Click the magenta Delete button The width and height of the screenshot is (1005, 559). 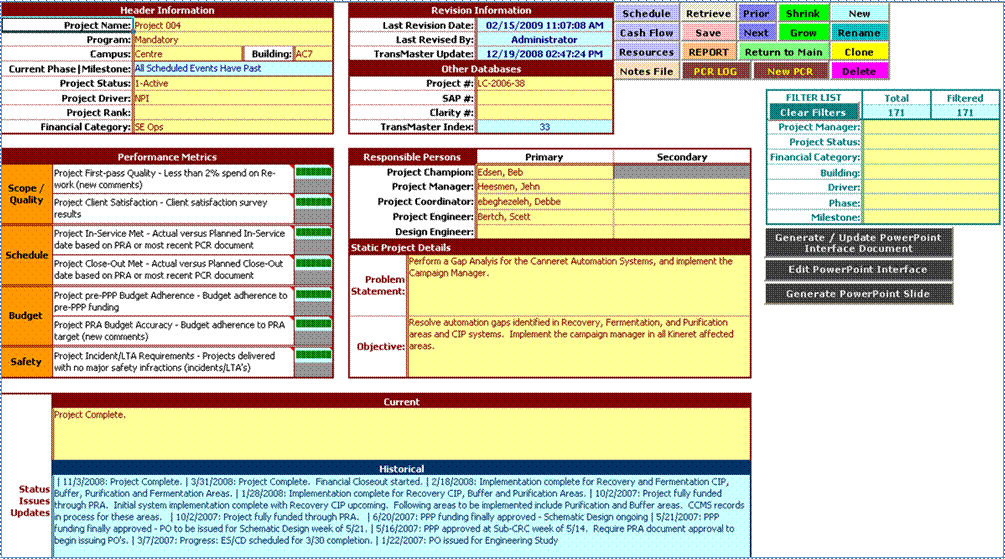(859, 71)
